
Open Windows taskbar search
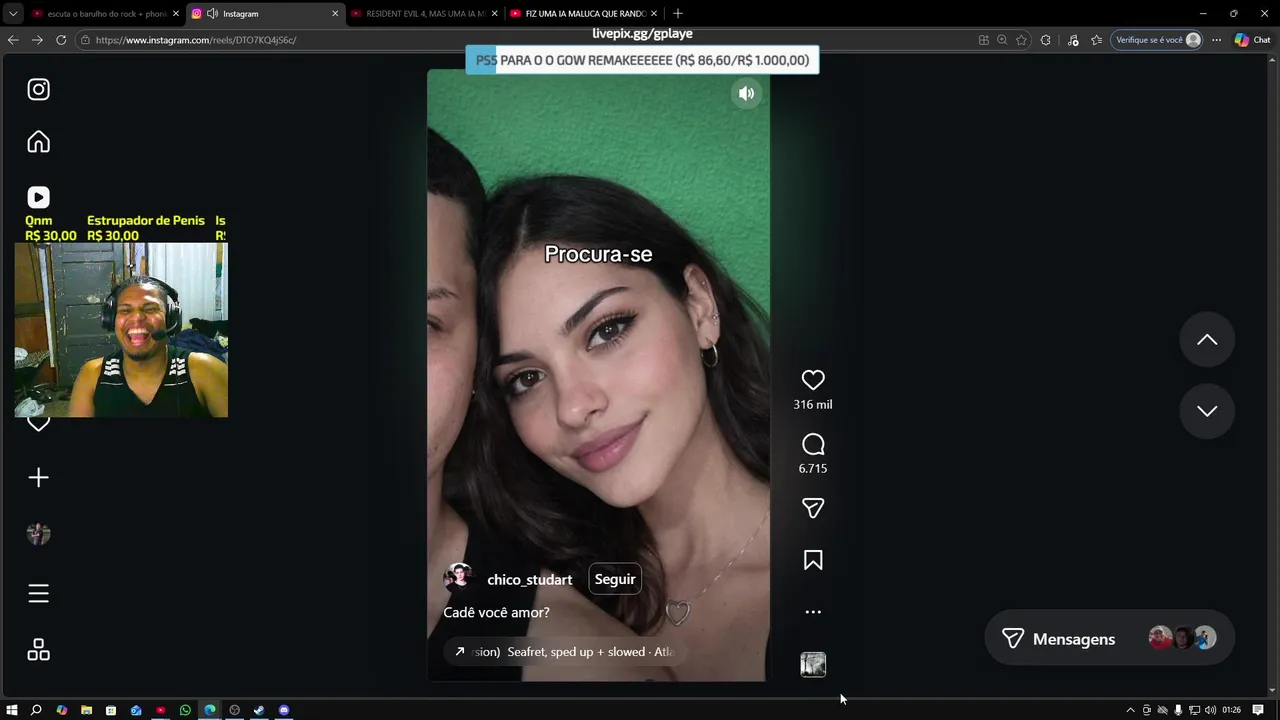click(x=36, y=710)
